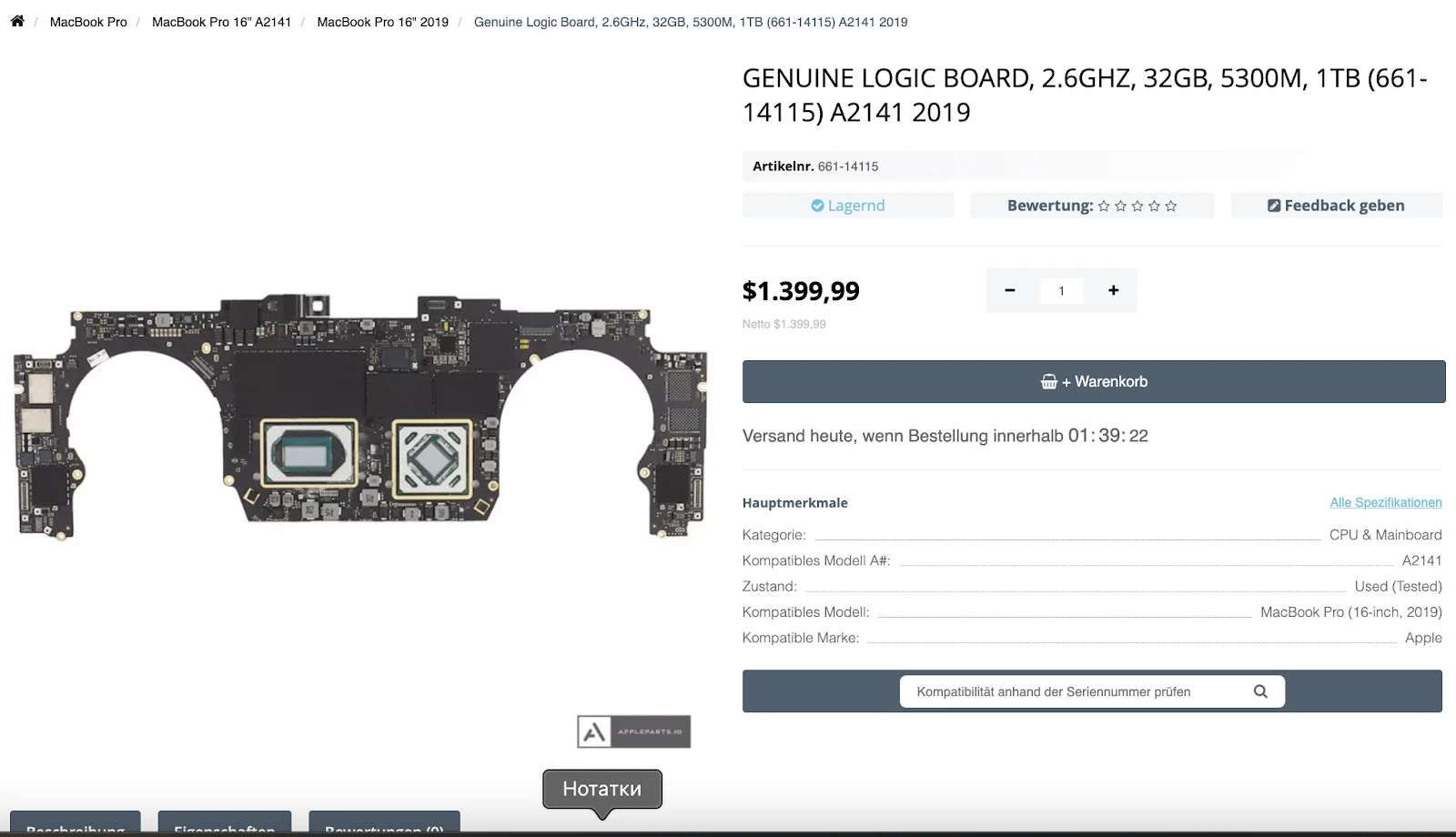
Task: Open the Bewertungen tab
Action: click(384, 823)
